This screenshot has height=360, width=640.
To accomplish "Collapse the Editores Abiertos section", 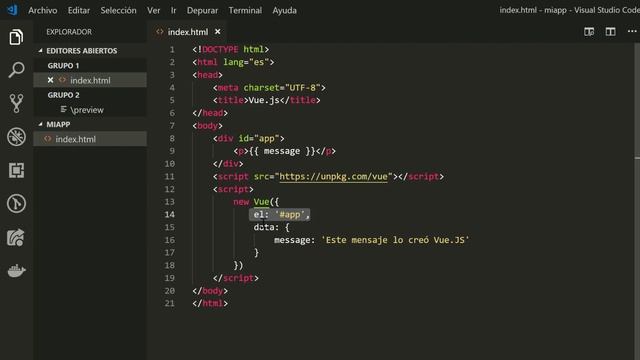I will tap(40, 51).
